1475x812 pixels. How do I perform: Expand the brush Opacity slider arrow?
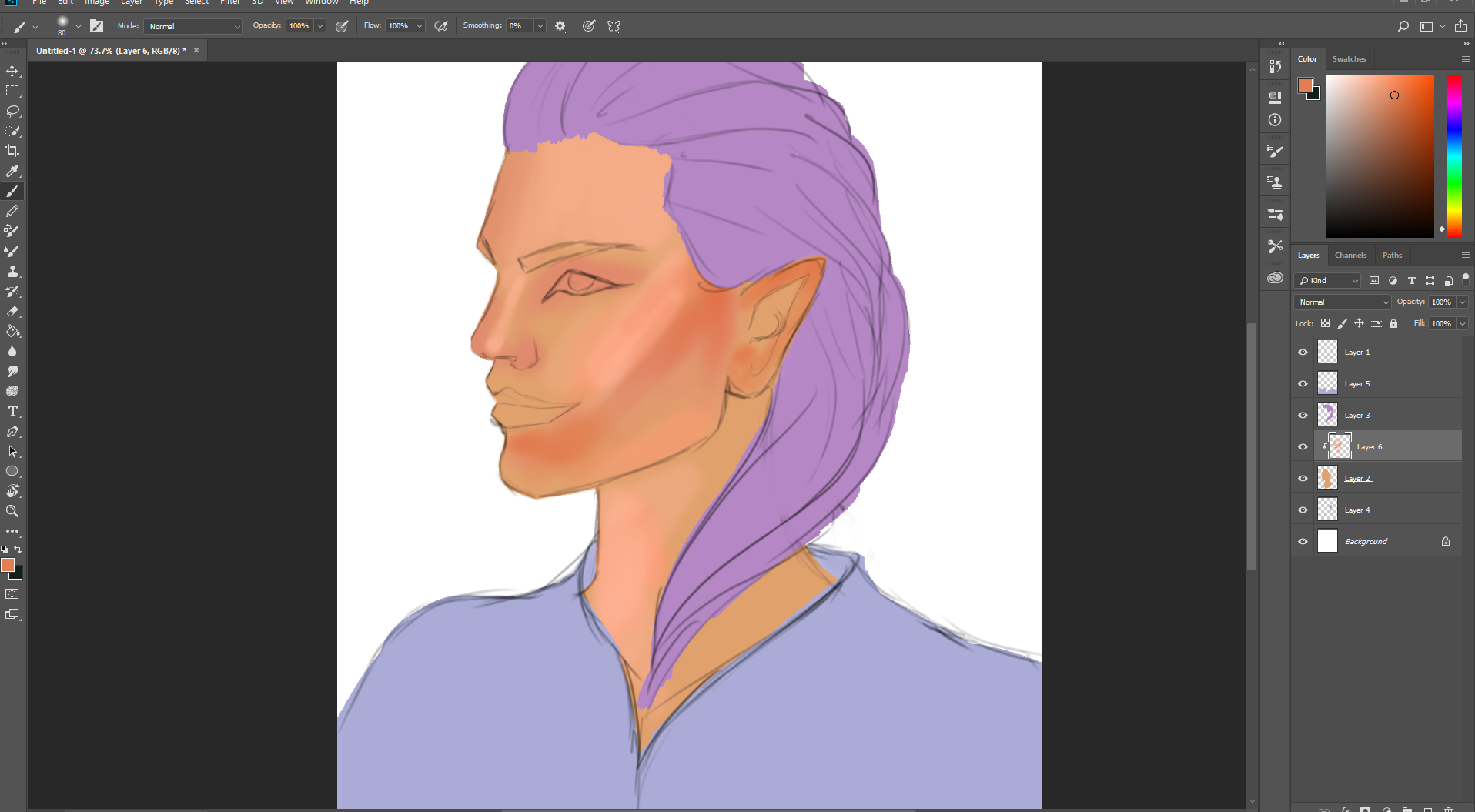319,26
